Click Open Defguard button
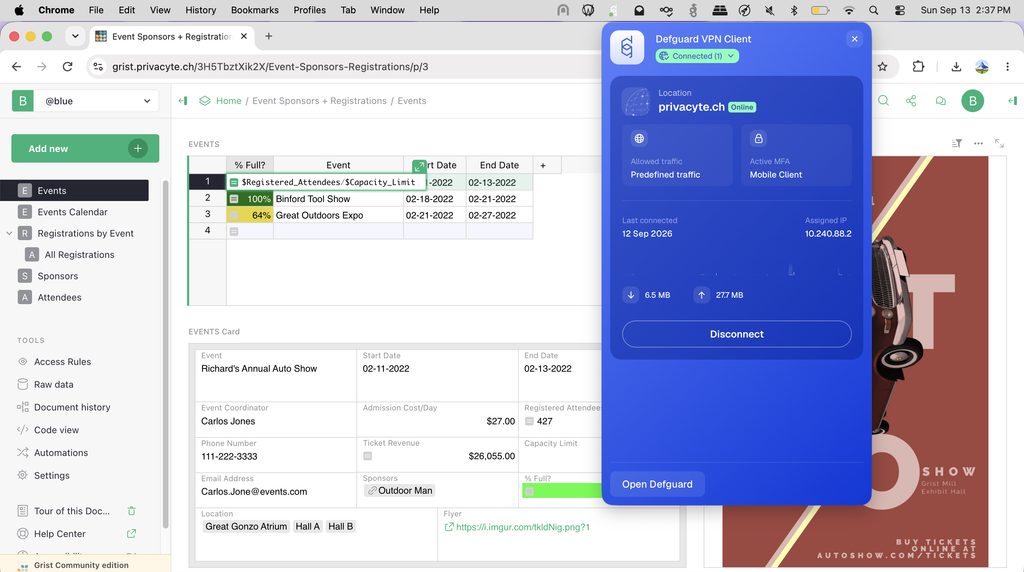 pos(657,485)
